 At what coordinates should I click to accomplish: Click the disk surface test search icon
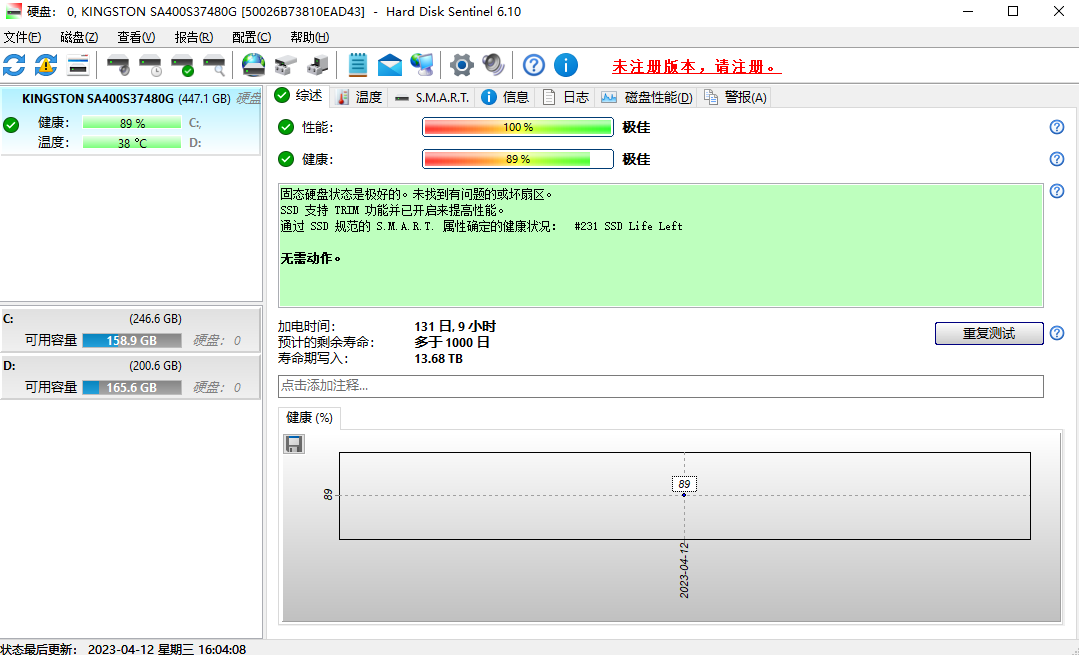(213, 64)
